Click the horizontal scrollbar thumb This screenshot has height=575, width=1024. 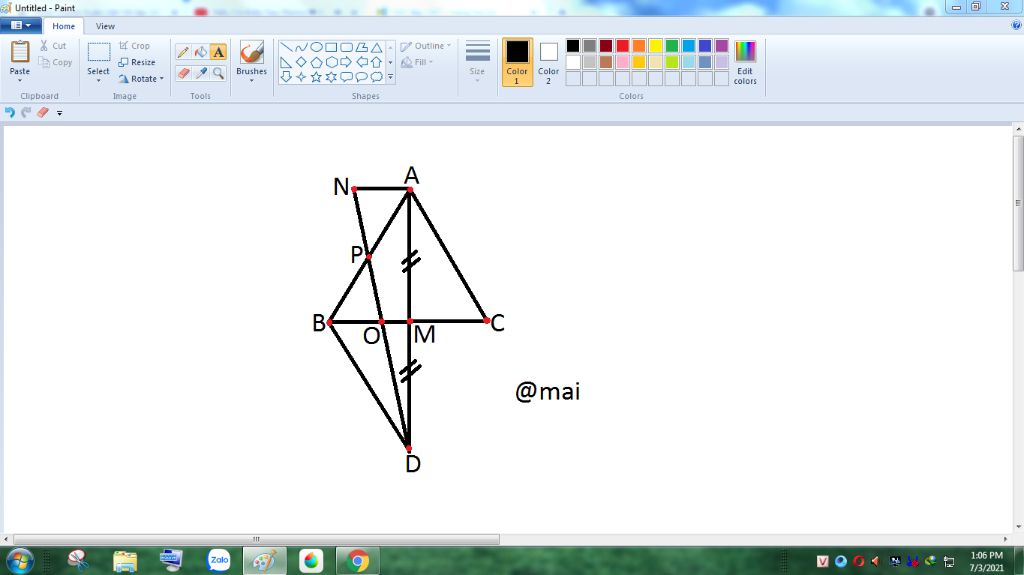[x=256, y=539]
